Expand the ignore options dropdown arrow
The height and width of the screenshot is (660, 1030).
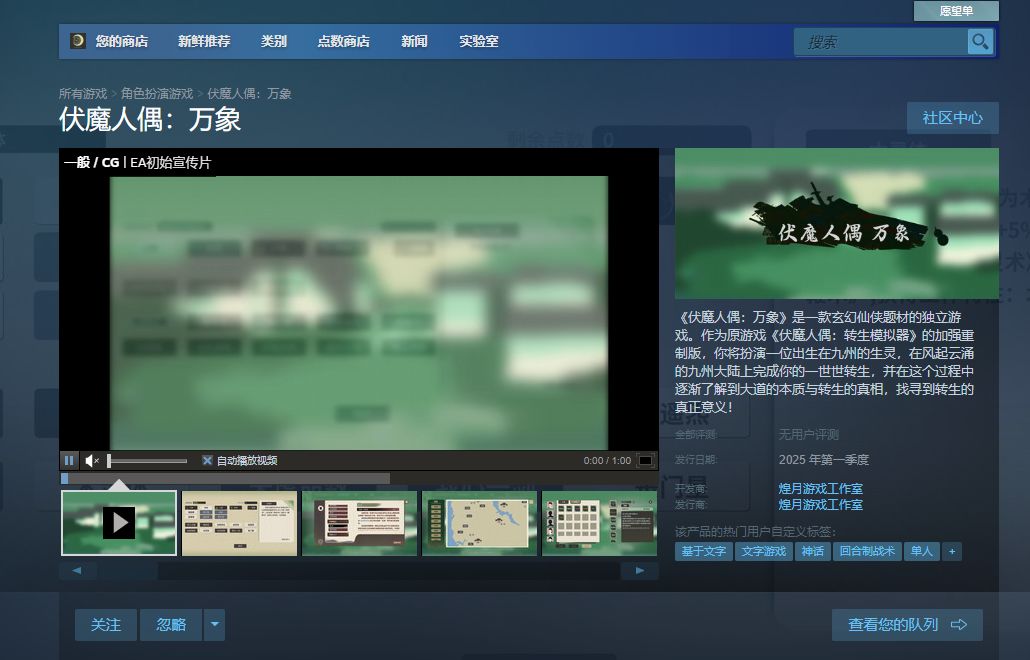pos(214,625)
